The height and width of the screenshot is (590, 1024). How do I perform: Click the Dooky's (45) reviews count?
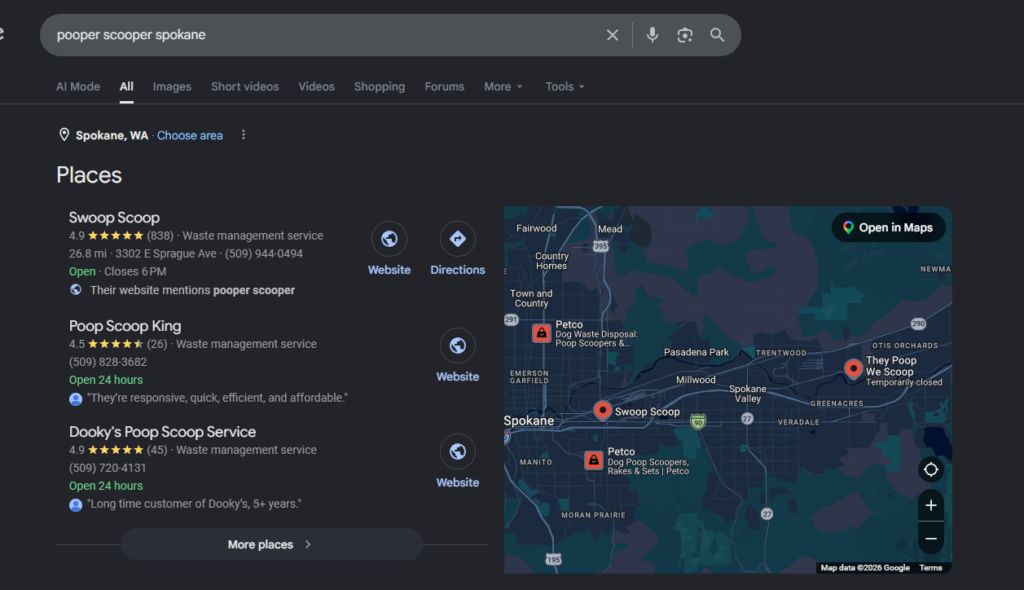pos(157,450)
